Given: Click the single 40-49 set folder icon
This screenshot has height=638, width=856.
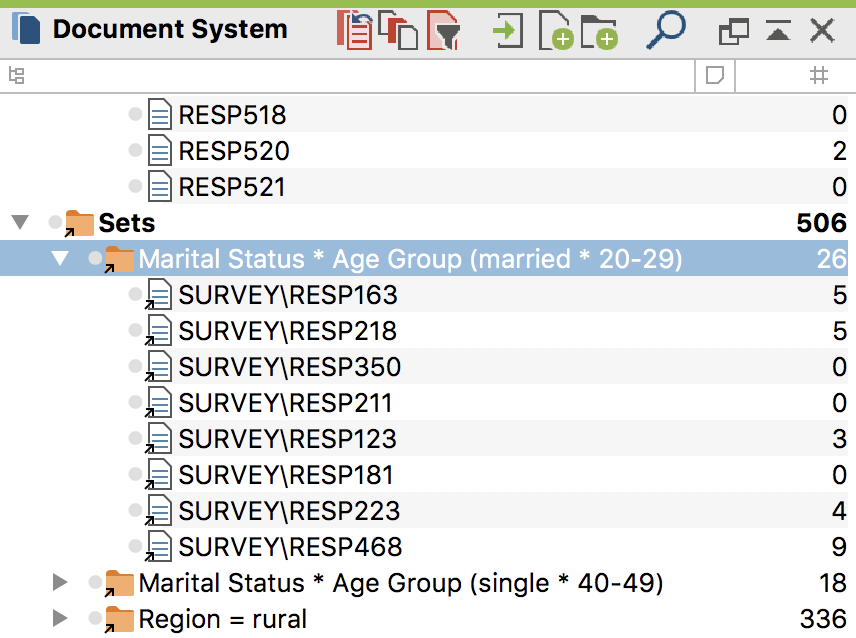Looking at the screenshot, I should tap(118, 583).
